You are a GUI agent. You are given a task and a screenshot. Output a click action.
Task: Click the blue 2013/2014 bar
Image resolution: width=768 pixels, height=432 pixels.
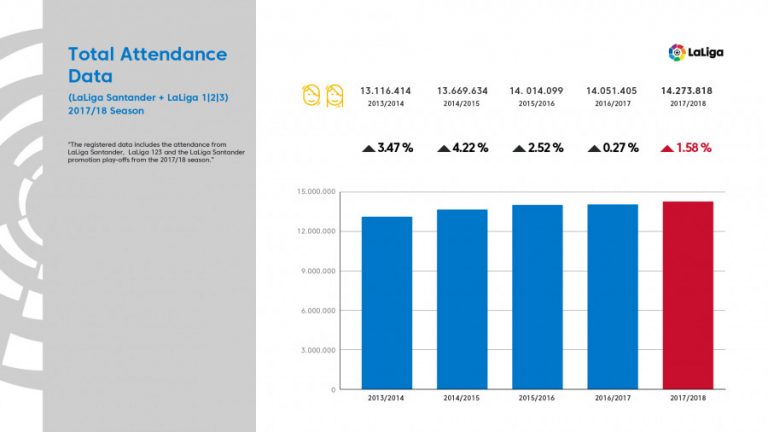[x=387, y=303]
